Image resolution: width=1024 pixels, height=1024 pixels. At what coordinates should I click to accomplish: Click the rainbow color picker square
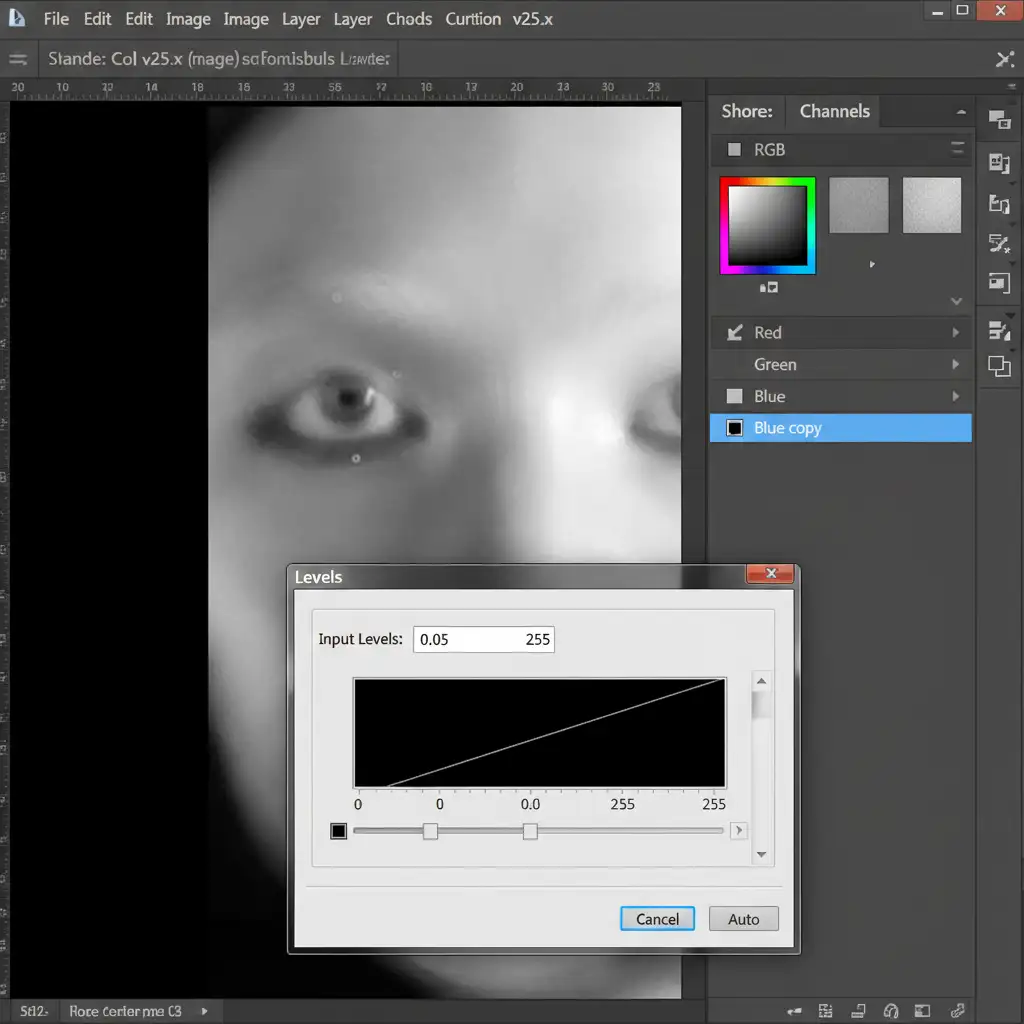point(767,225)
